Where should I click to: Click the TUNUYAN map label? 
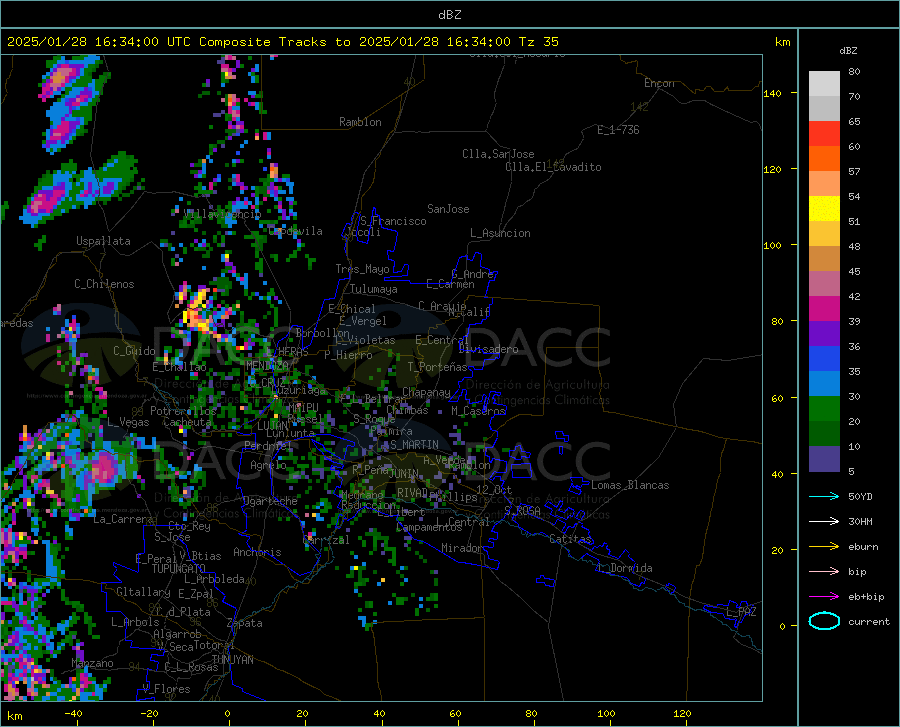232,660
